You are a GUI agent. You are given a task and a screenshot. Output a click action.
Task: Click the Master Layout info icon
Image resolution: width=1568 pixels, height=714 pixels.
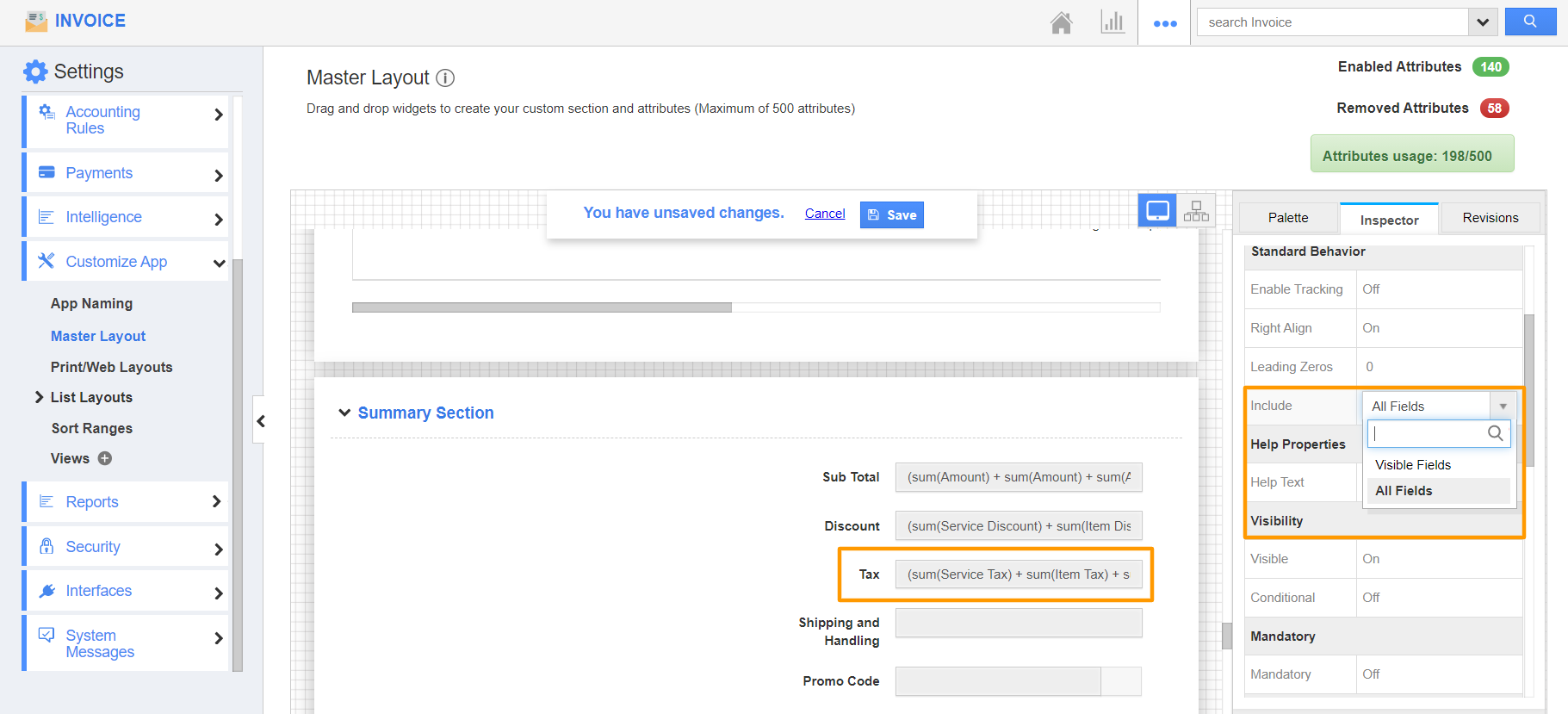(445, 78)
